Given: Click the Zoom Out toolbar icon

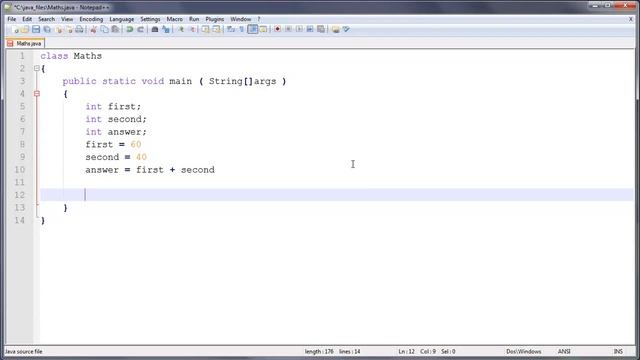Looking at the screenshot, I should [x=191, y=29].
